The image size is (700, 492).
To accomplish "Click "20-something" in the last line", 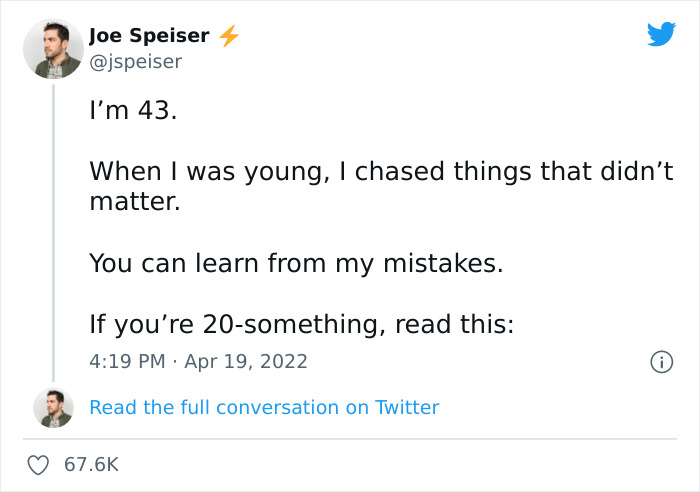I will coord(293,325).
